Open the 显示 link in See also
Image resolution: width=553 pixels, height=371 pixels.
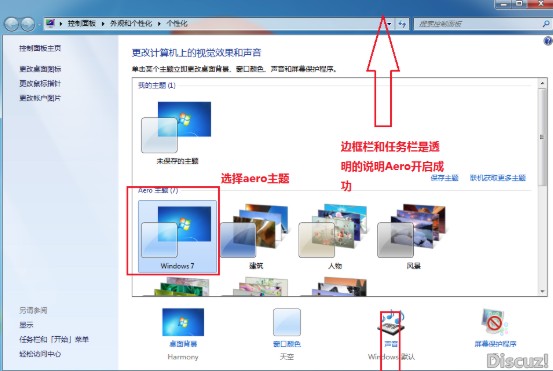26,325
